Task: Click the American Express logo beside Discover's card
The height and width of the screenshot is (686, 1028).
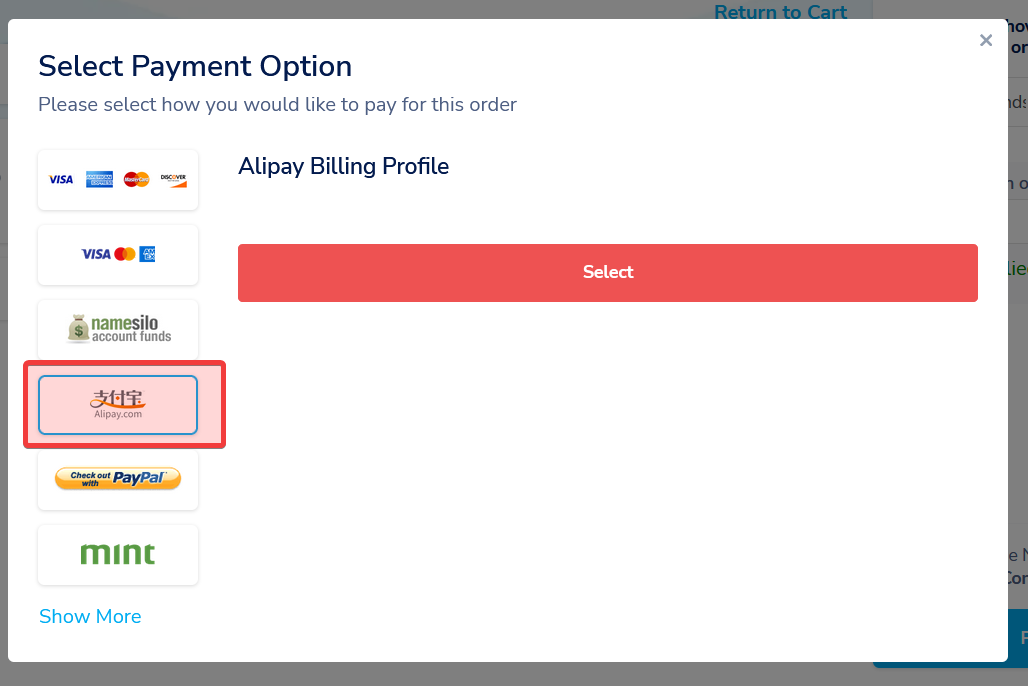Action: pyautogui.click(x=99, y=180)
